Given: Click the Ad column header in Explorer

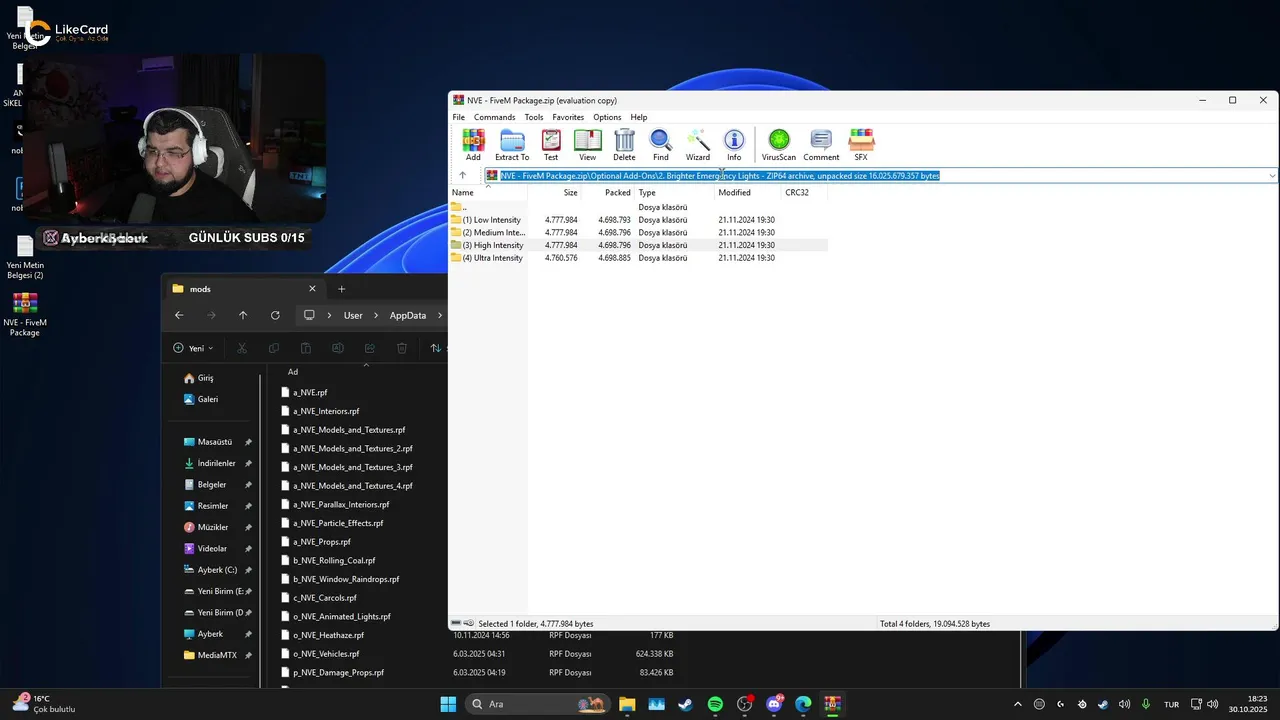Looking at the screenshot, I should 293,372.
